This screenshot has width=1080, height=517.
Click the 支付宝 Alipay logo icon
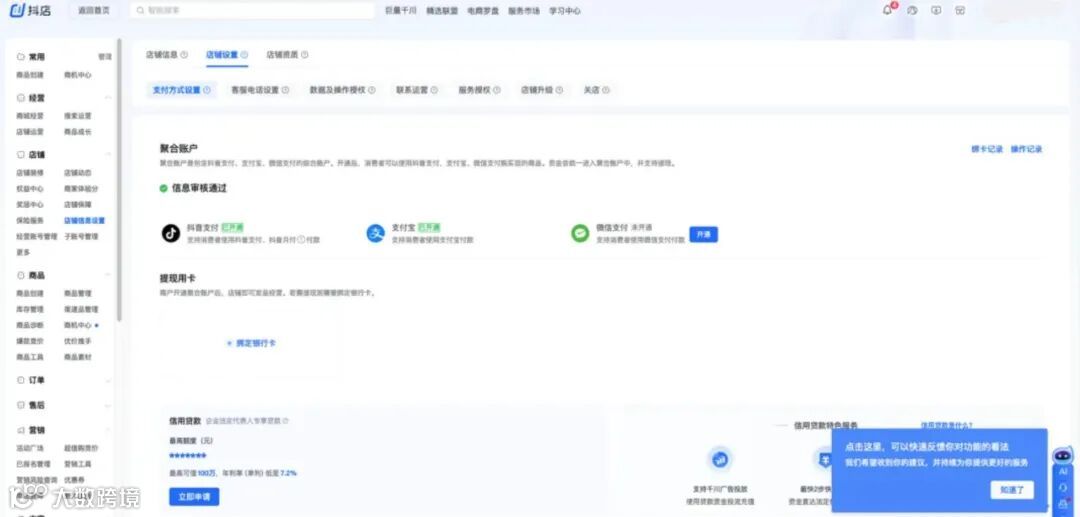click(375, 233)
